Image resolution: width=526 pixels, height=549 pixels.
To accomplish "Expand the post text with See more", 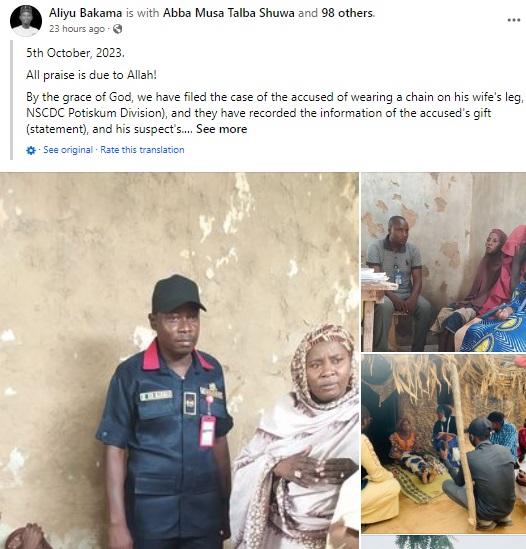I will [221, 129].
